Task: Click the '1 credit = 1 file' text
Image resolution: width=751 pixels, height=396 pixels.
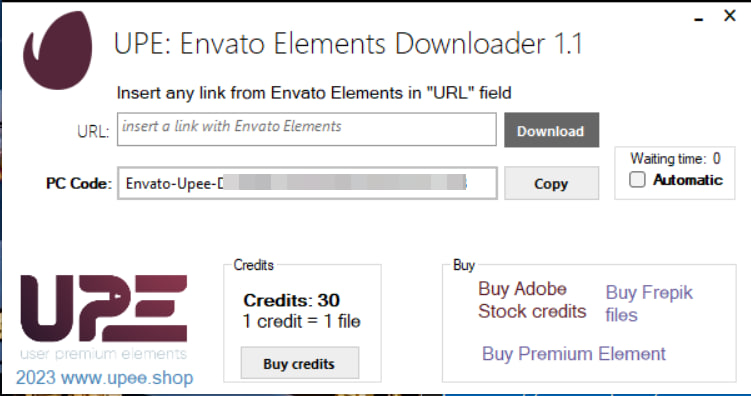Action: tap(301, 321)
